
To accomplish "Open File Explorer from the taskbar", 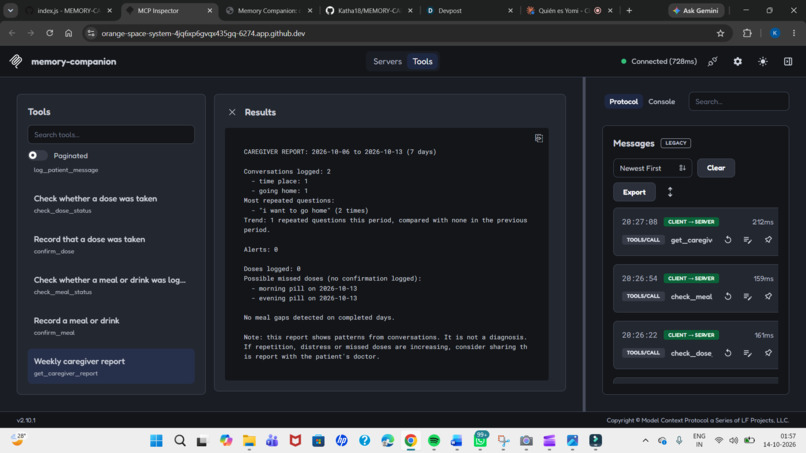I will click(x=249, y=441).
